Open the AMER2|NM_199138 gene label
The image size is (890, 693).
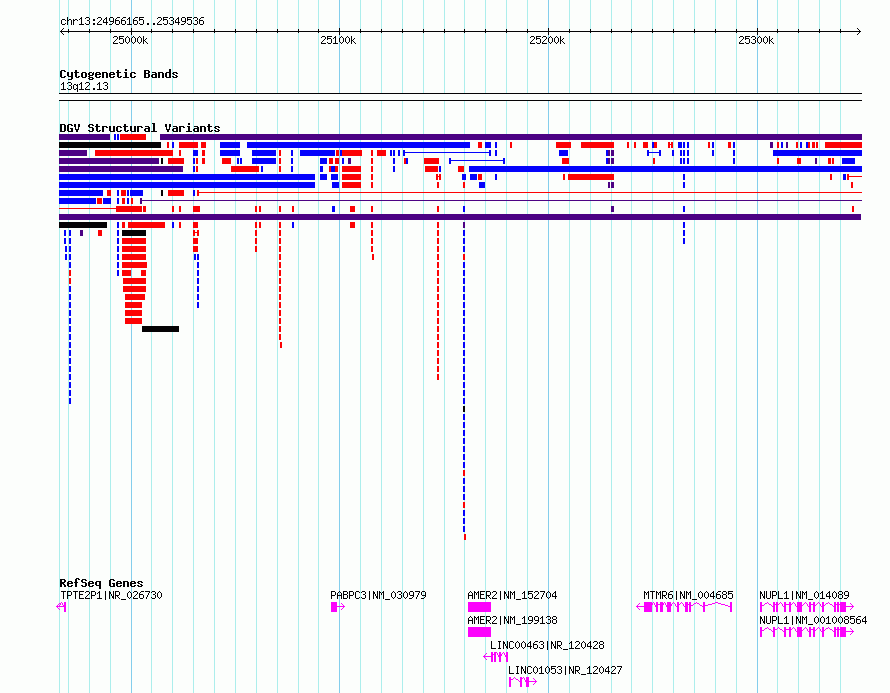pos(512,620)
